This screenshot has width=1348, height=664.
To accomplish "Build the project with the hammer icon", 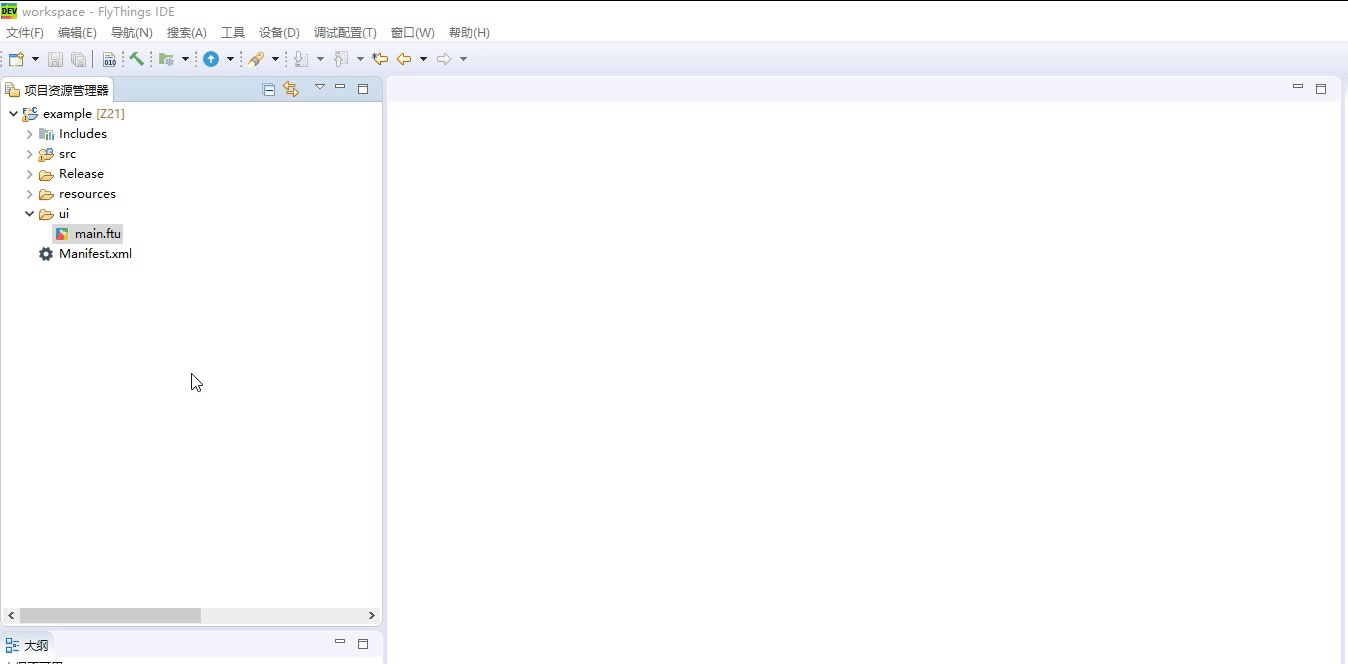I will tap(137, 59).
